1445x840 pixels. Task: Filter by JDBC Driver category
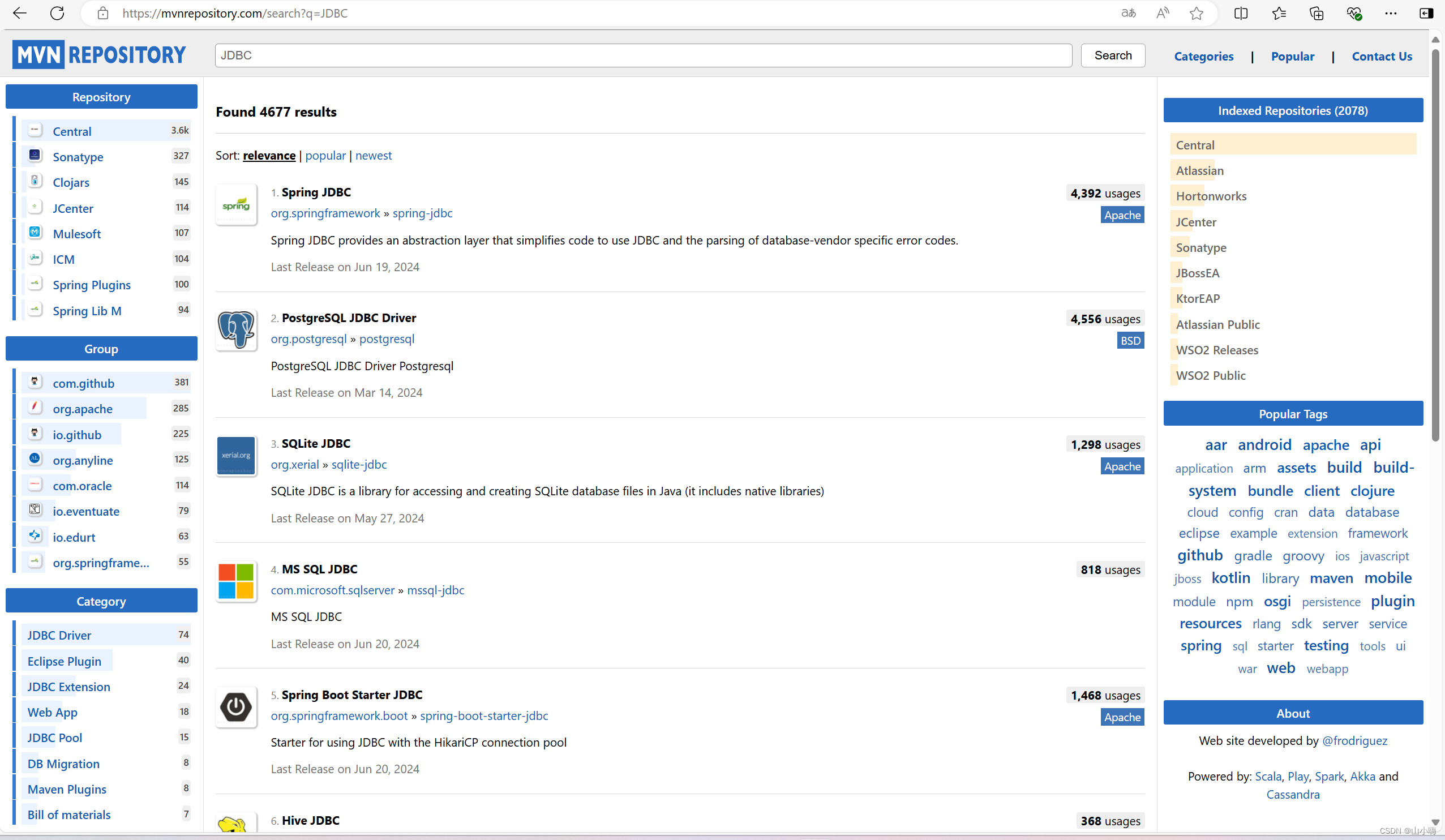[x=59, y=635]
